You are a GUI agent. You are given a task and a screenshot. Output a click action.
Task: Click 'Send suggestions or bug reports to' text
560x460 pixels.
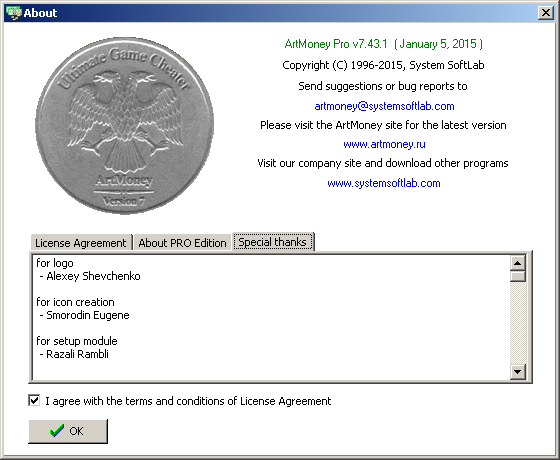[383, 86]
